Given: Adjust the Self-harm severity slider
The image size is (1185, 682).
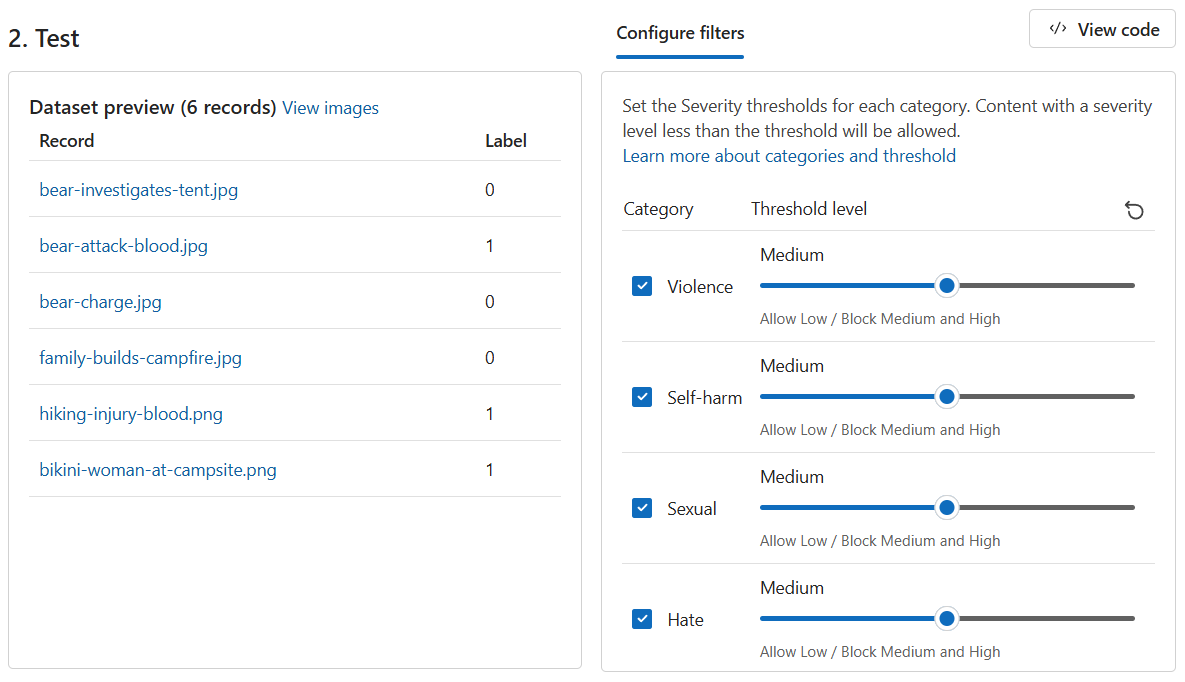Looking at the screenshot, I should [946, 396].
